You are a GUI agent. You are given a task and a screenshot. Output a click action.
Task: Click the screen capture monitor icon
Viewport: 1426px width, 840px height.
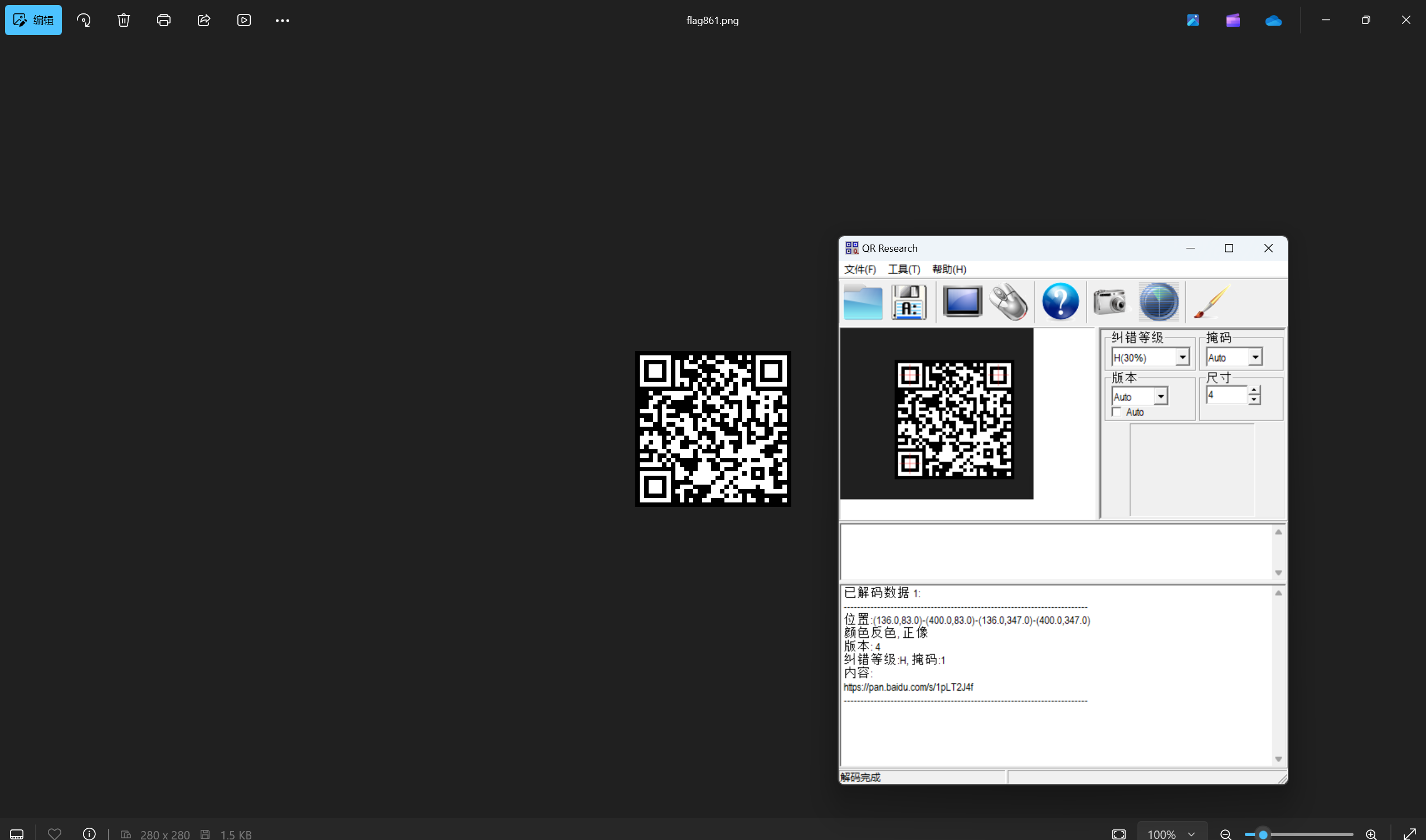click(x=962, y=302)
